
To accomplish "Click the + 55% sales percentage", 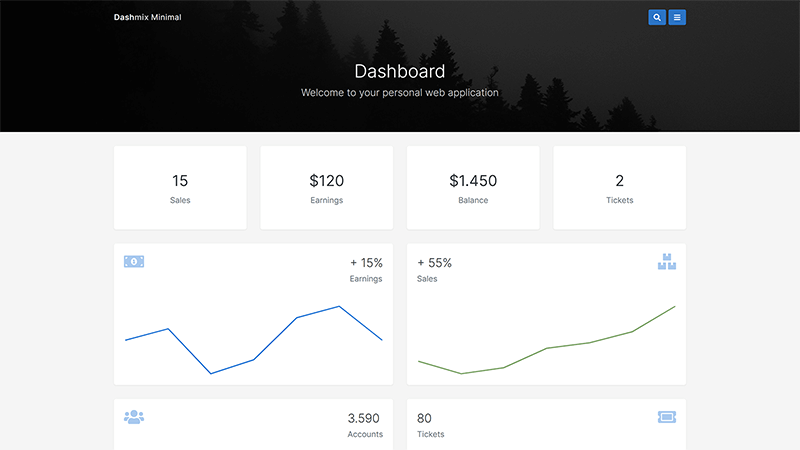I will tap(434, 263).
